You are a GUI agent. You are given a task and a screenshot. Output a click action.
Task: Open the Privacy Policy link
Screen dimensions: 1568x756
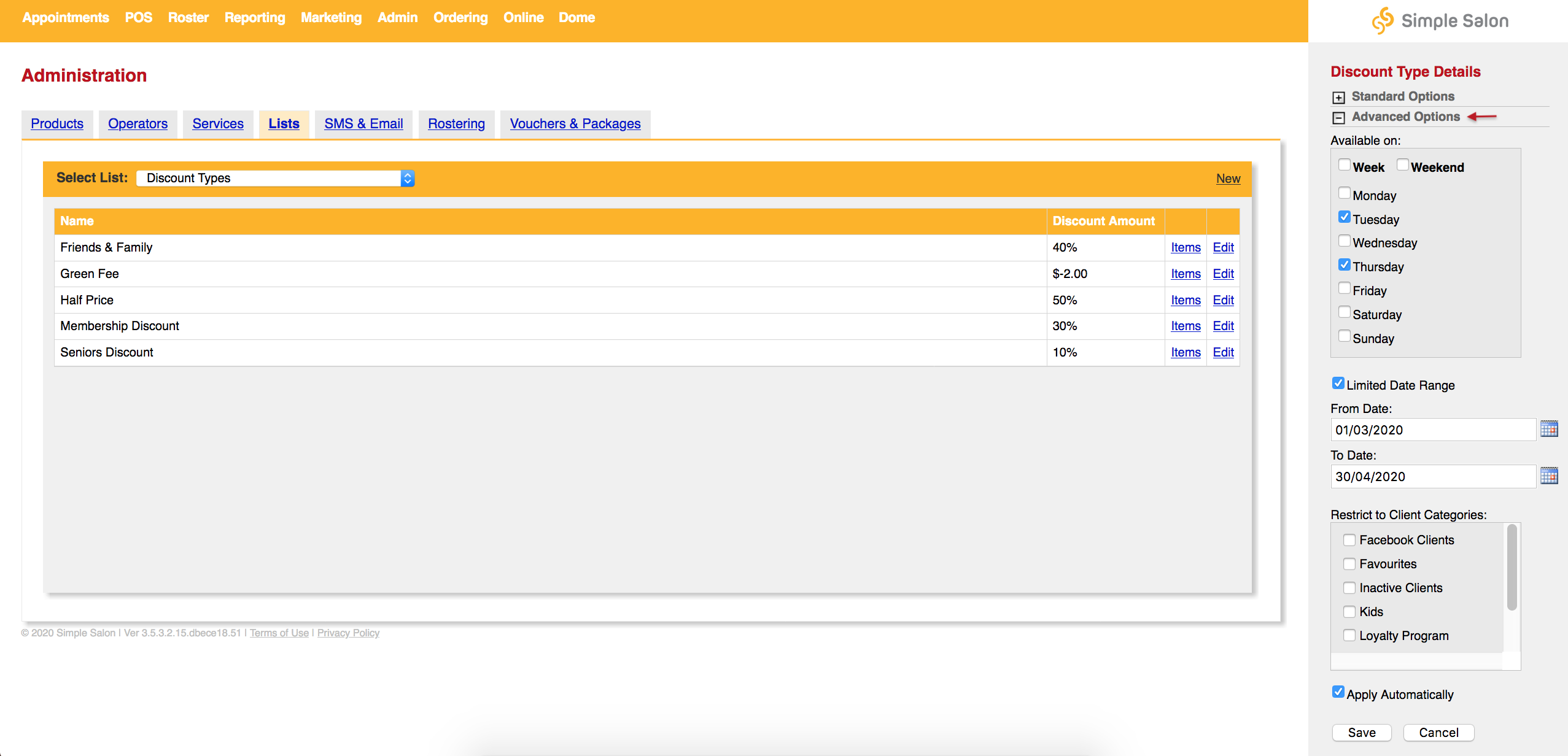point(348,633)
